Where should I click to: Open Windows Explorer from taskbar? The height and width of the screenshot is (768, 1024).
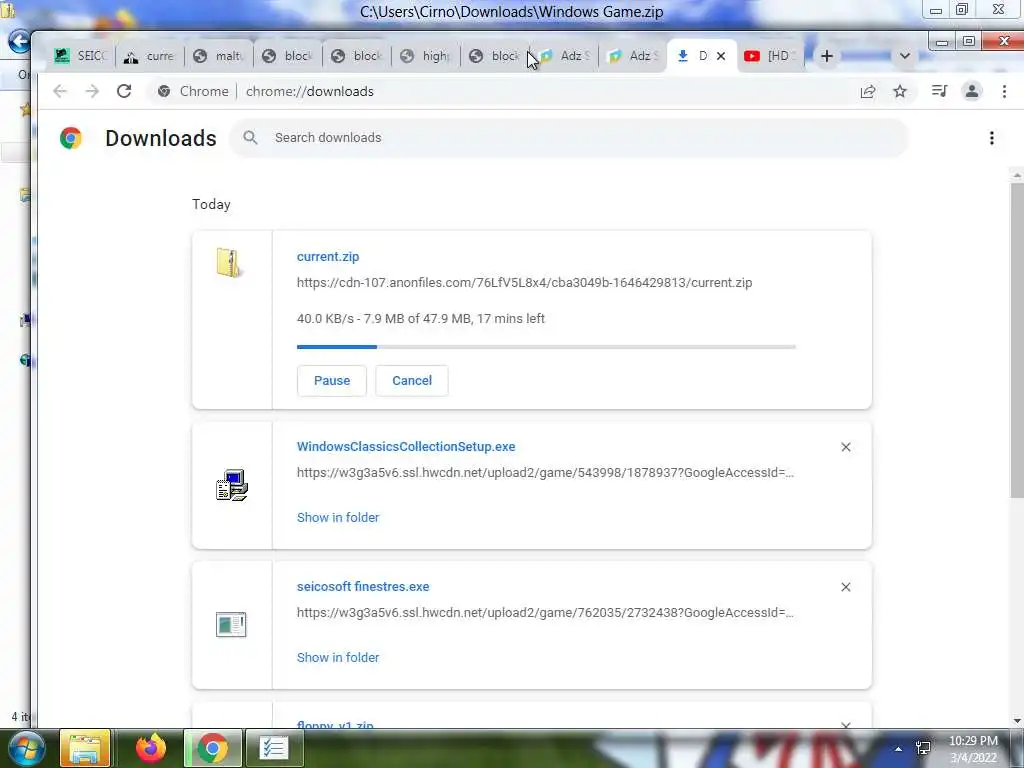coord(85,748)
